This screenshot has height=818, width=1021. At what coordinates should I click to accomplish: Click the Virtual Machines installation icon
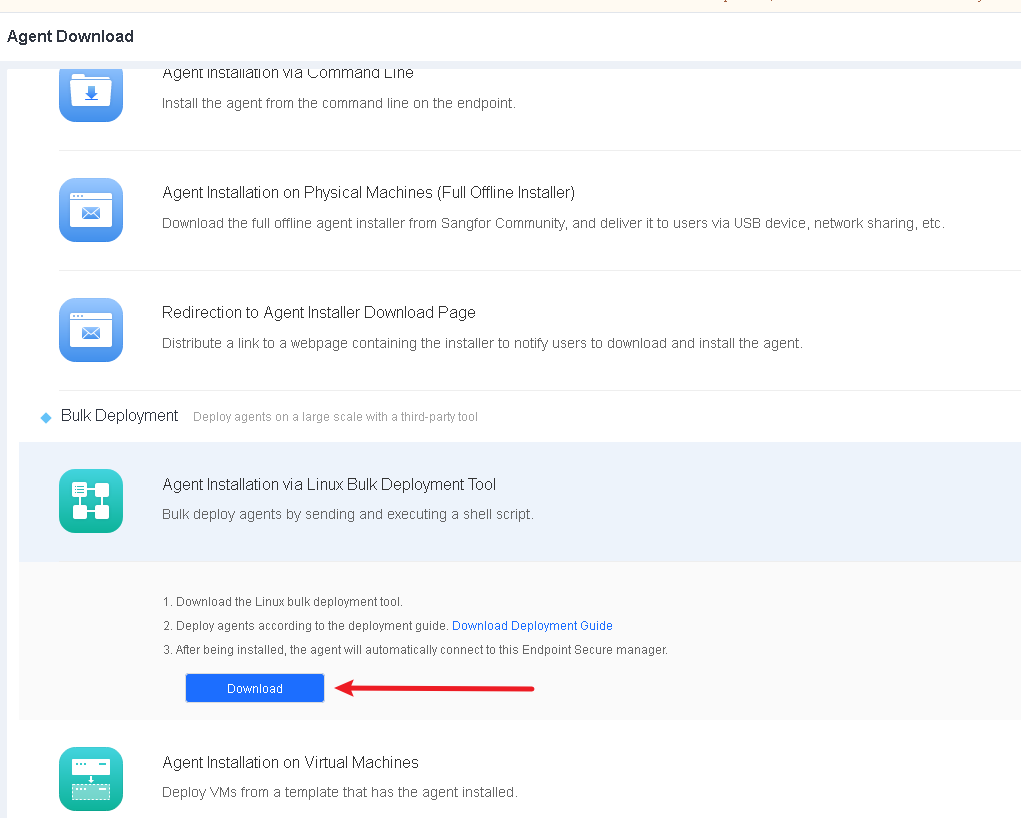point(91,779)
